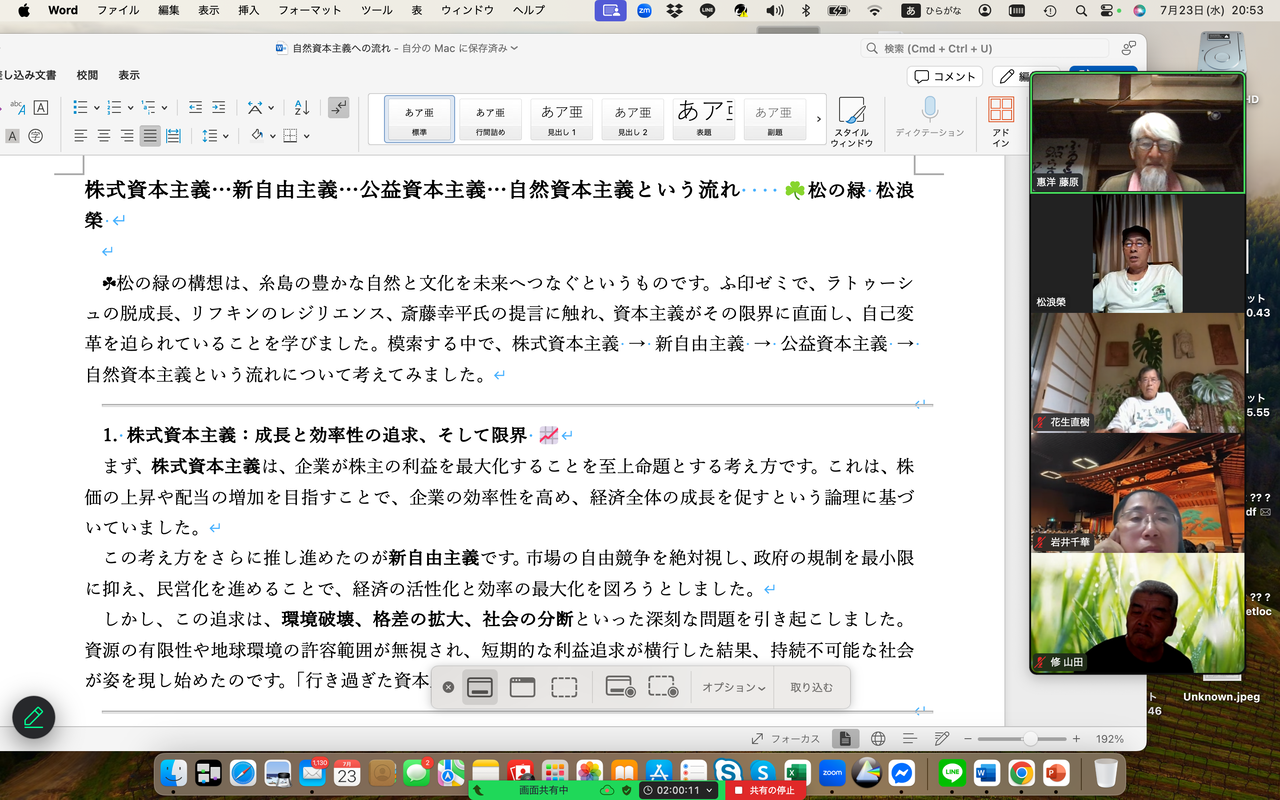Choose record entire screen in screenshot toolbar
This screenshot has width=1280, height=800.
[x=620, y=687]
